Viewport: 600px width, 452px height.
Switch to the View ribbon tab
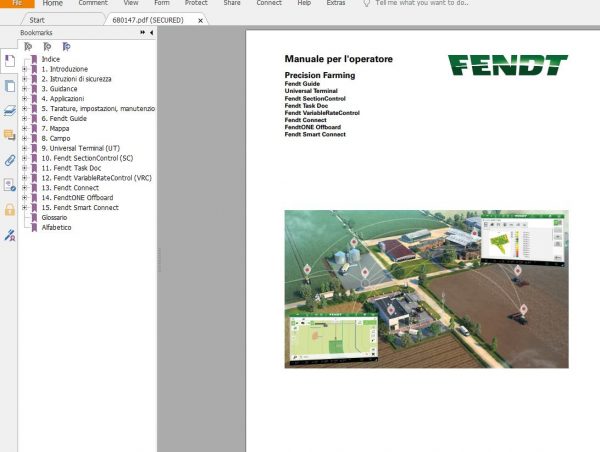point(131,3)
